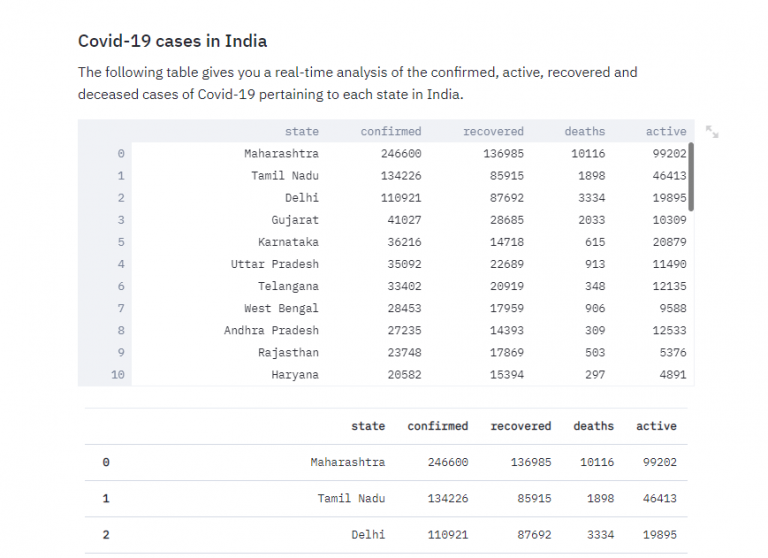This screenshot has width=768, height=558.
Task: Click Delhi in the lower static table
Action: [368, 534]
